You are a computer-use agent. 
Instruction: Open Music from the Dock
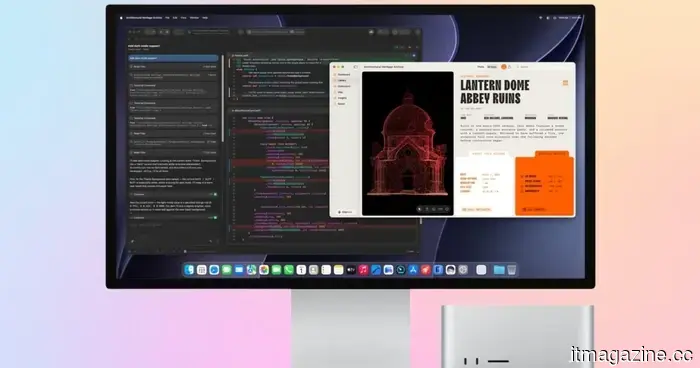(363, 270)
